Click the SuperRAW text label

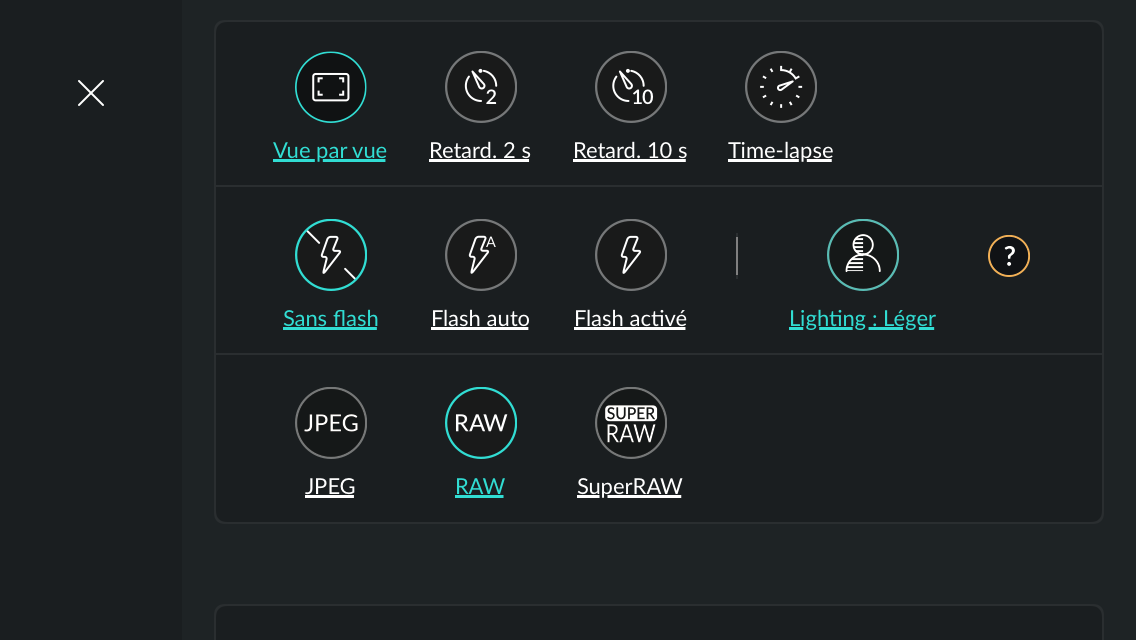(x=630, y=486)
